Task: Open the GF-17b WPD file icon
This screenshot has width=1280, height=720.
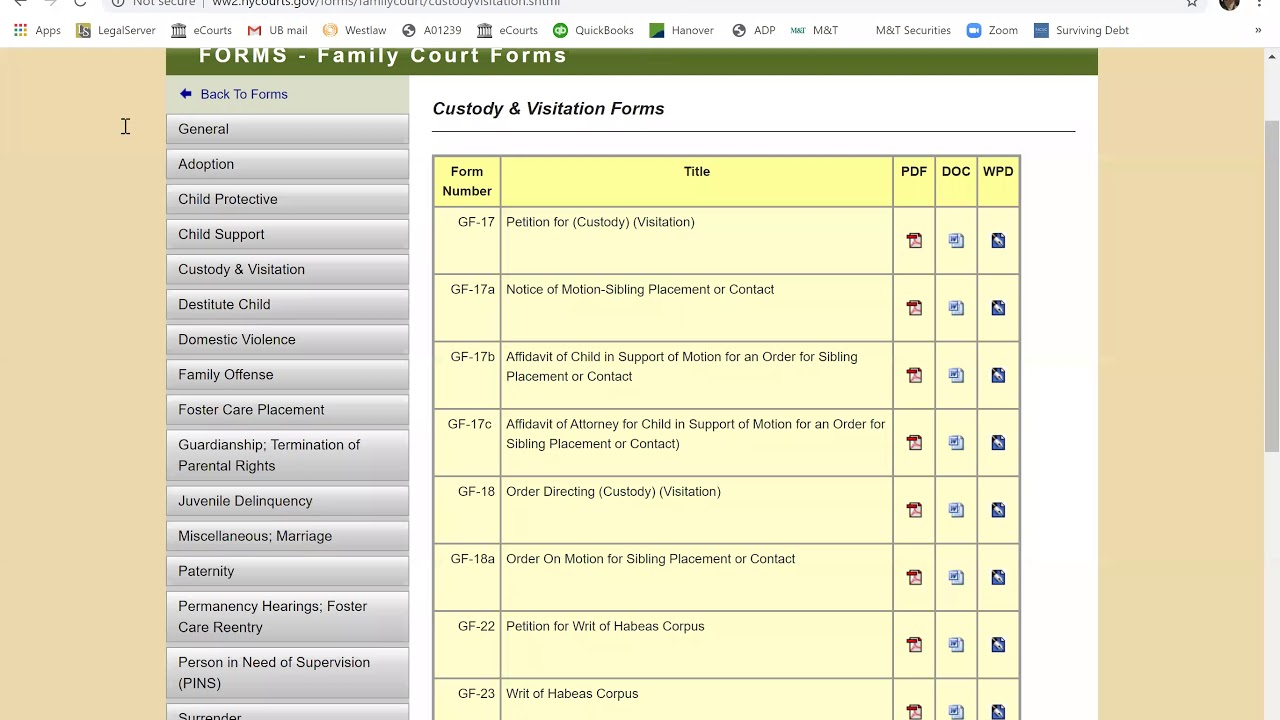Action: tap(998, 375)
